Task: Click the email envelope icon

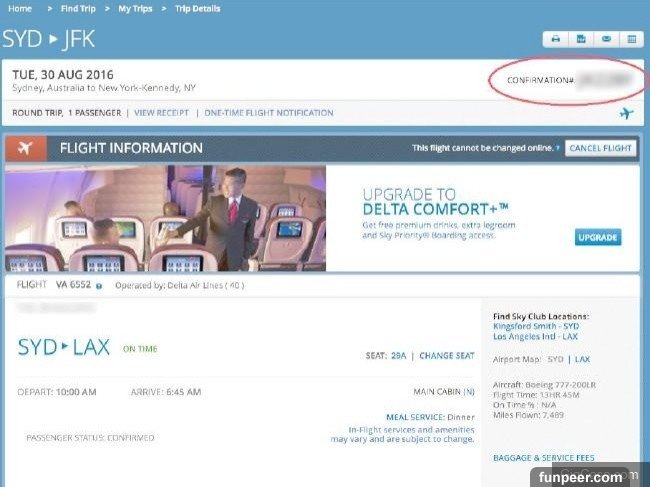Action: coord(605,39)
